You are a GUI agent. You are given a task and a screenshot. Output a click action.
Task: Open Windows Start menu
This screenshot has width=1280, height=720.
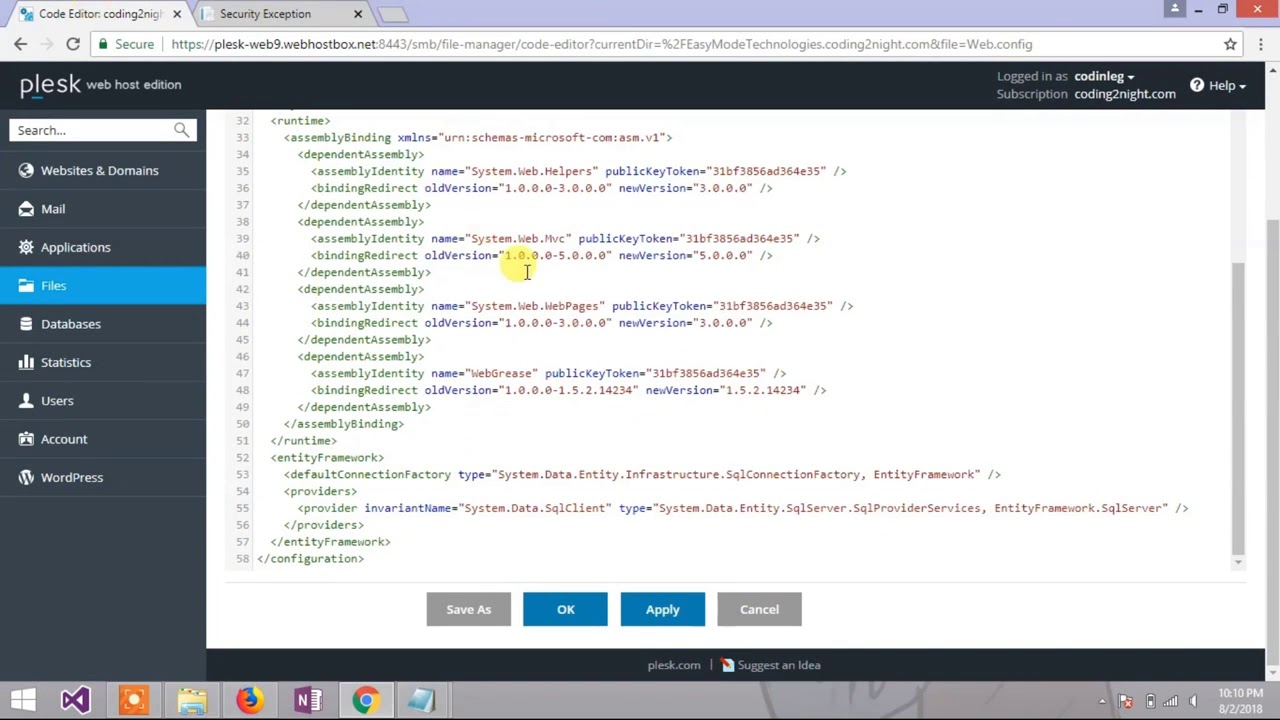[22, 700]
